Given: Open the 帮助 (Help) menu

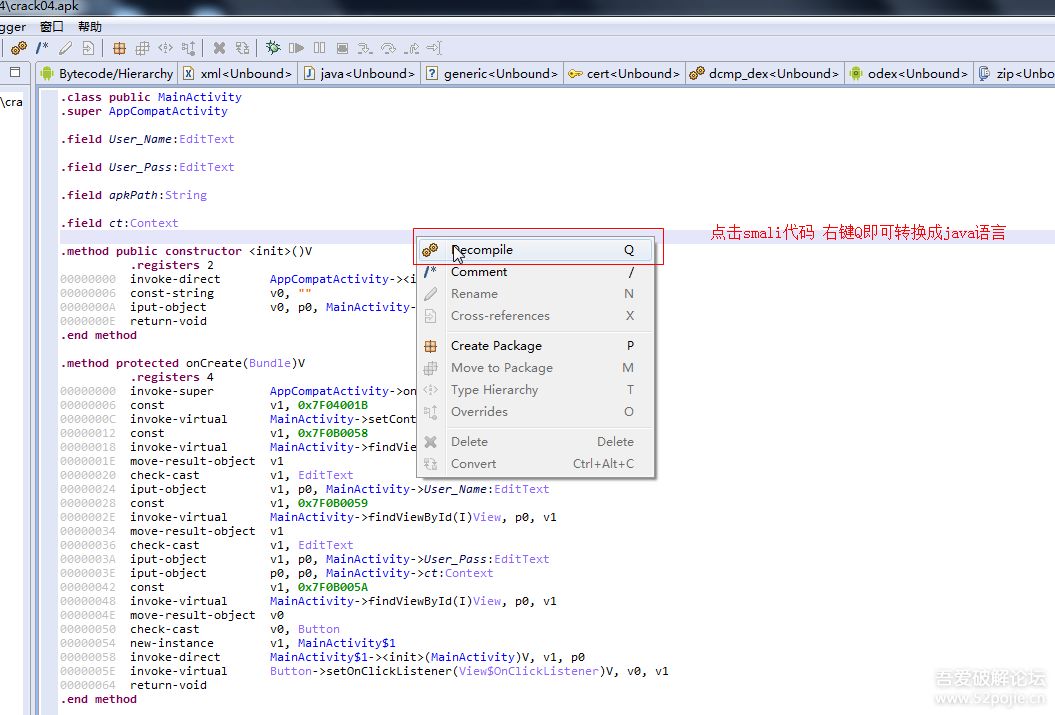Looking at the screenshot, I should [x=89, y=27].
